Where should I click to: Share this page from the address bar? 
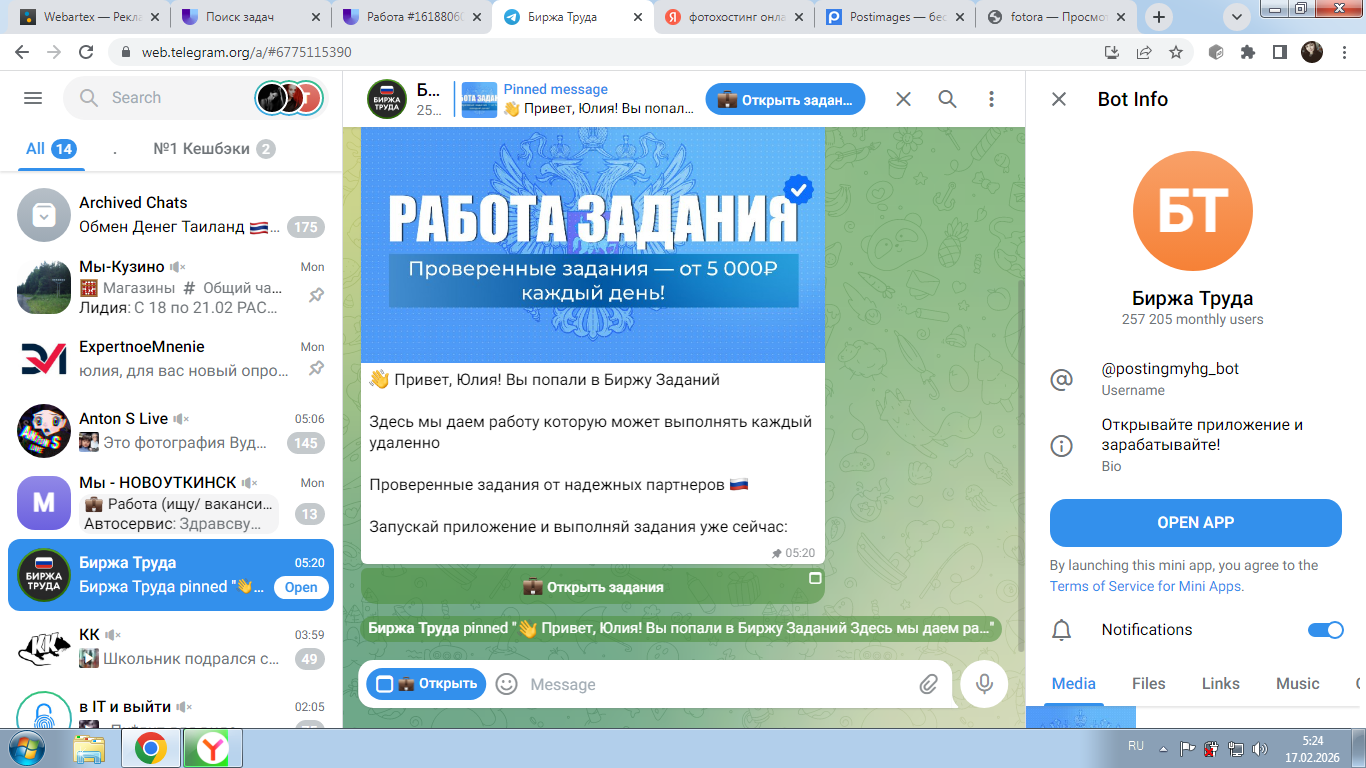tap(1143, 52)
